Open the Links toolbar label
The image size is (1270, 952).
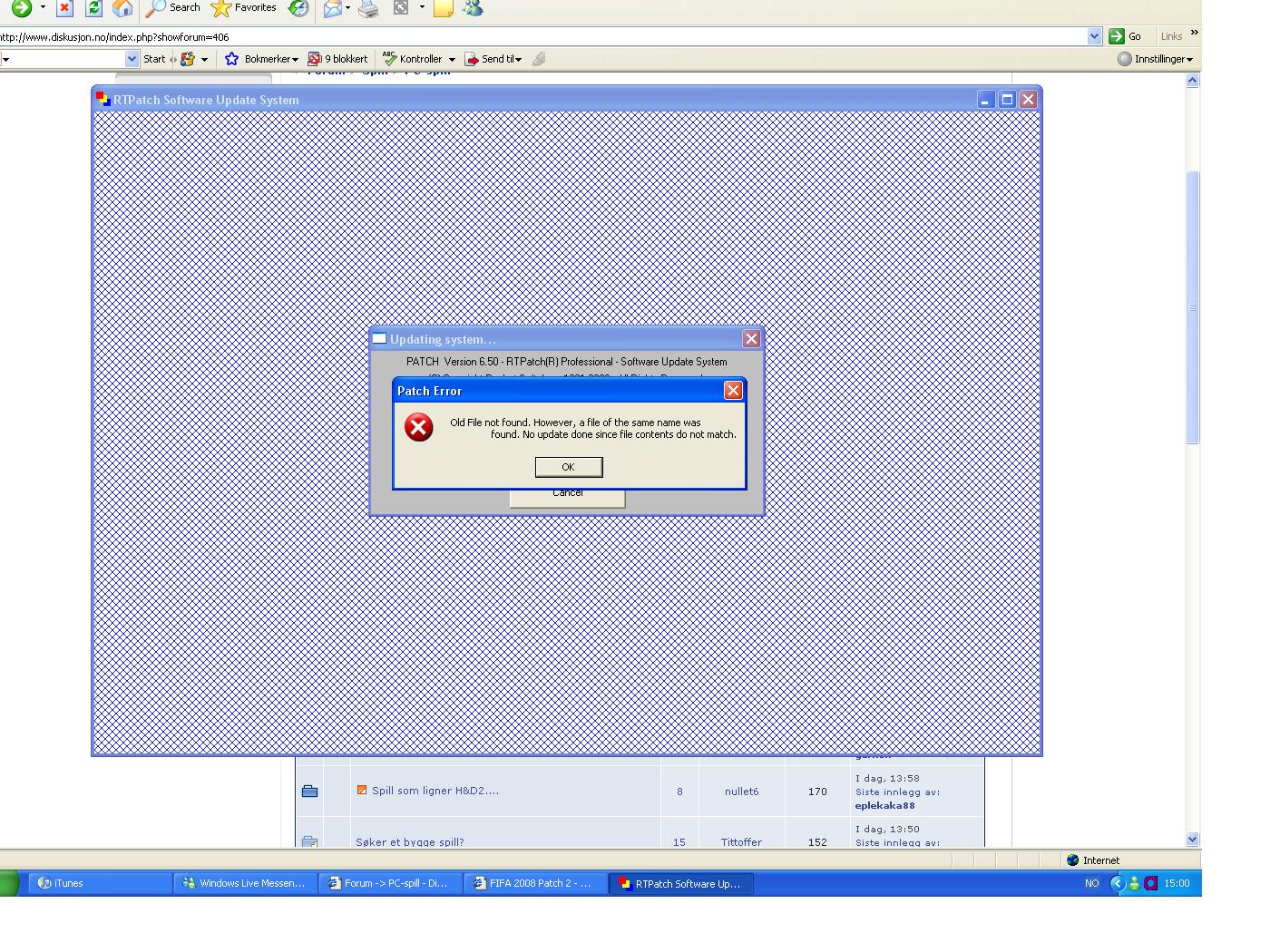click(x=1171, y=36)
